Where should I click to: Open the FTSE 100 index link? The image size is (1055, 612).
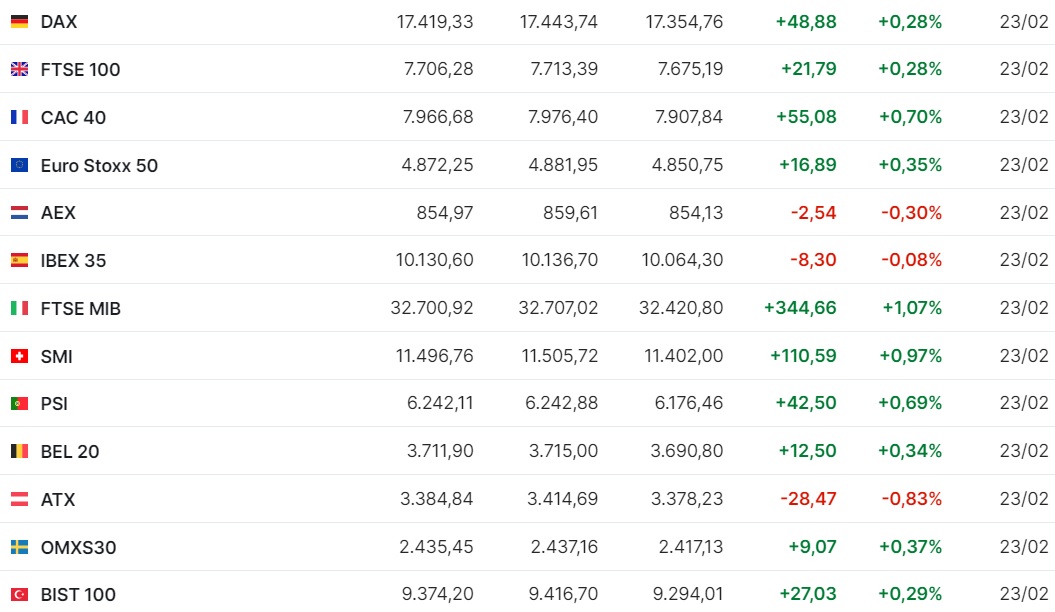coord(80,69)
